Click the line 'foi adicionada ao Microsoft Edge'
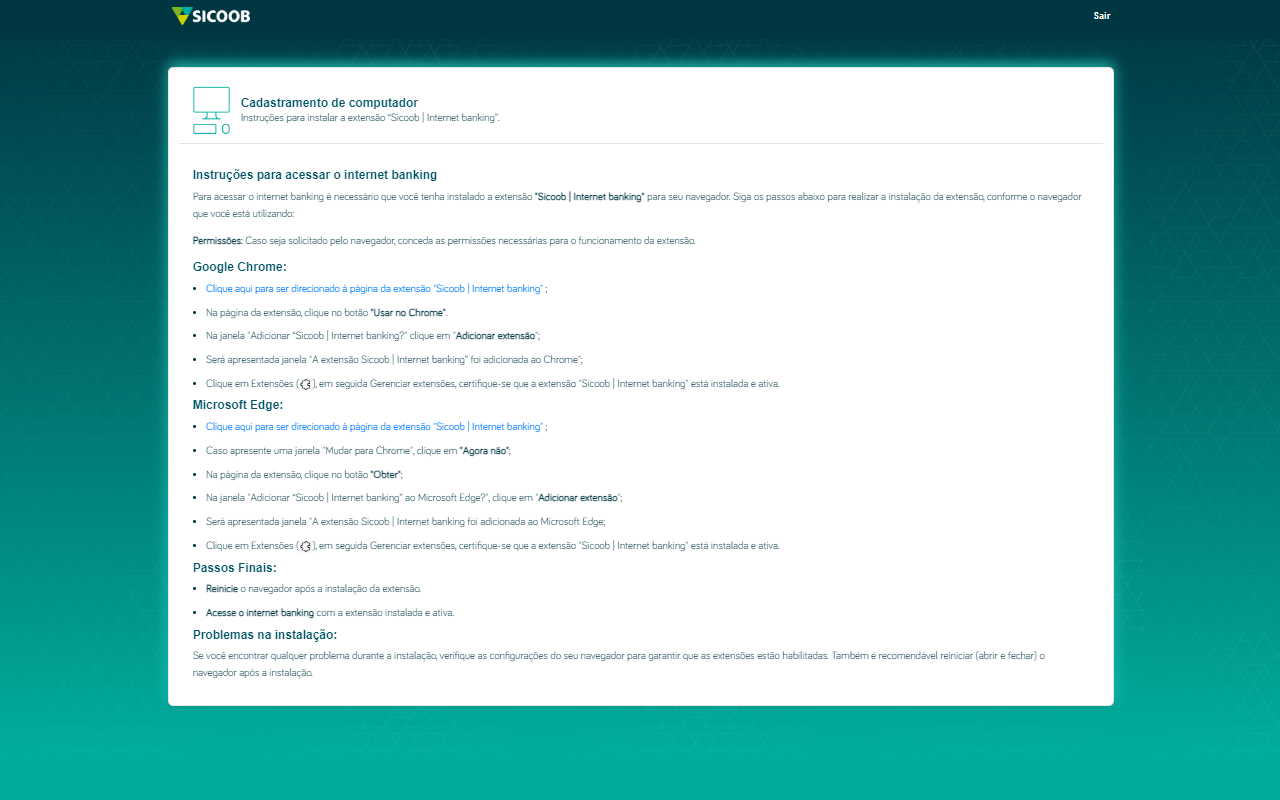Image resolution: width=1280 pixels, height=800 pixels. tap(406, 522)
